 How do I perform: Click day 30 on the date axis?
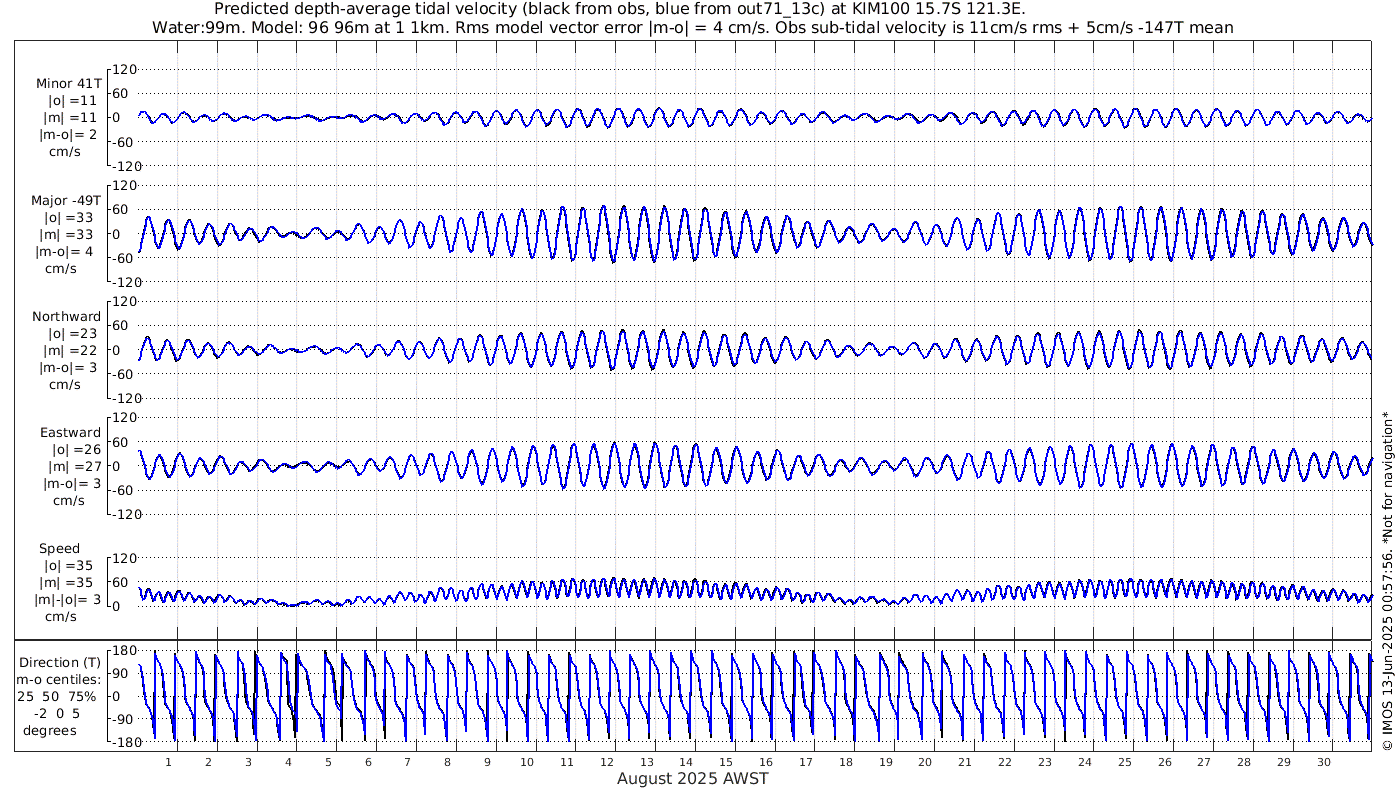[x=1324, y=762]
